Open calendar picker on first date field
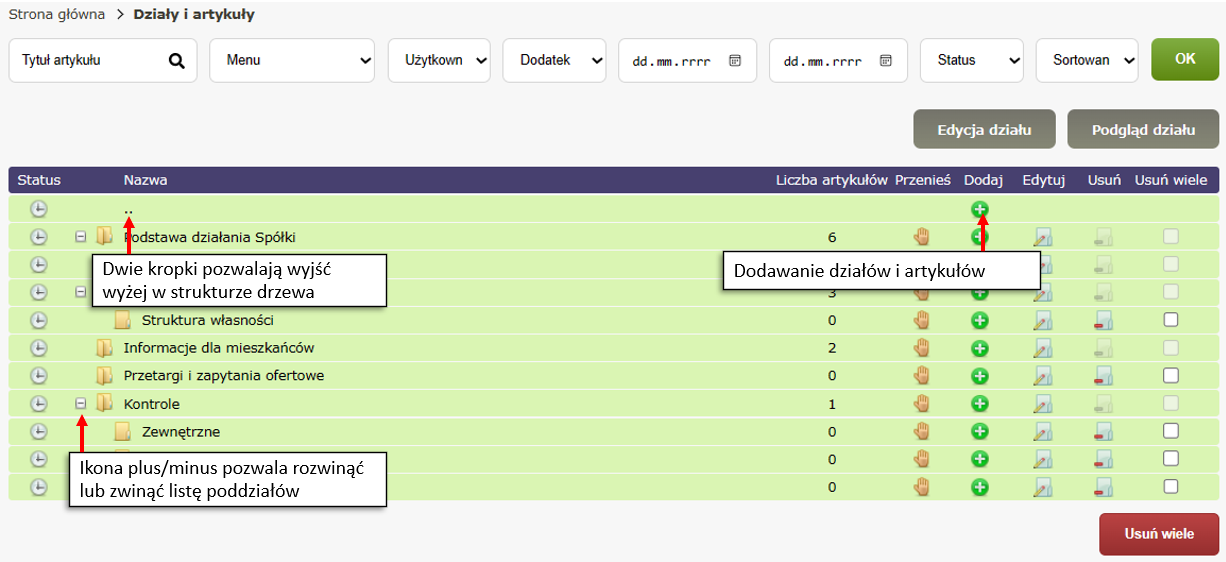 point(735,60)
